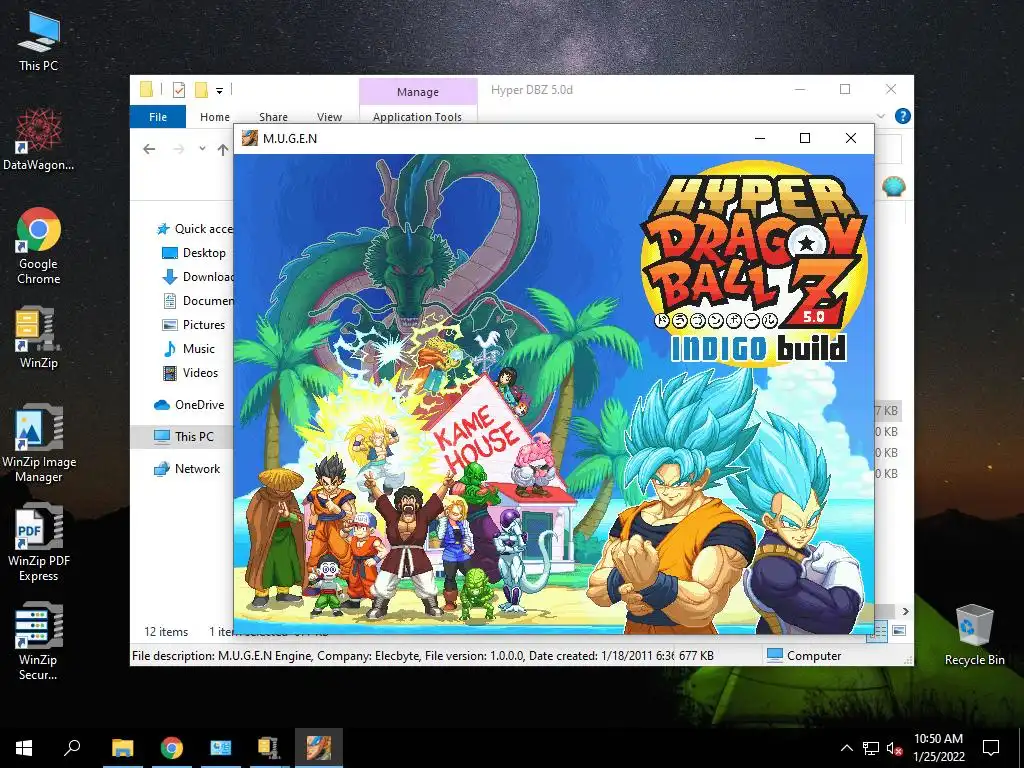Open WinZip PDF Express shortcut
This screenshot has height=768, width=1024.
click(x=39, y=543)
